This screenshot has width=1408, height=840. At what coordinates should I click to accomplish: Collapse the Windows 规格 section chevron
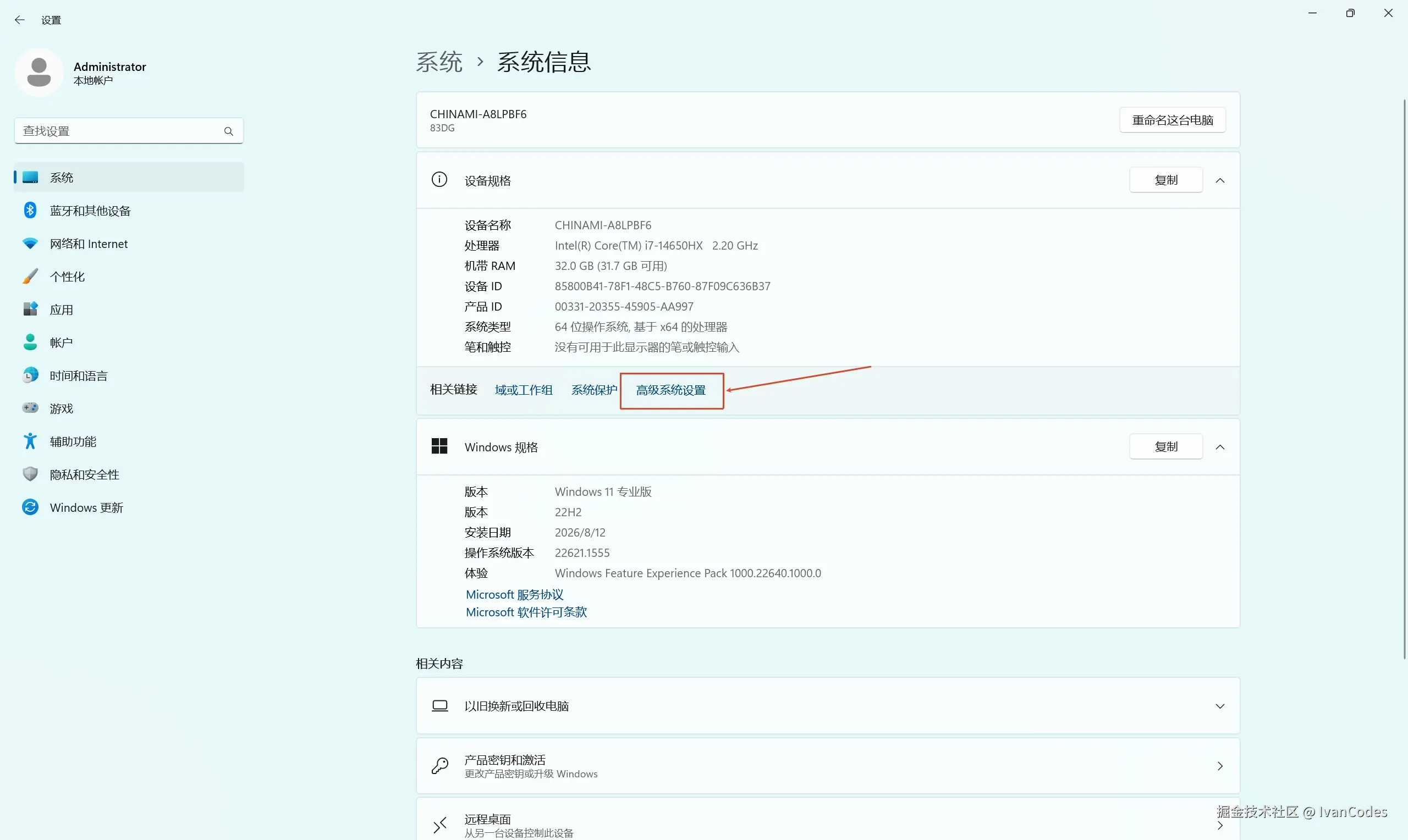[x=1220, y=447]
